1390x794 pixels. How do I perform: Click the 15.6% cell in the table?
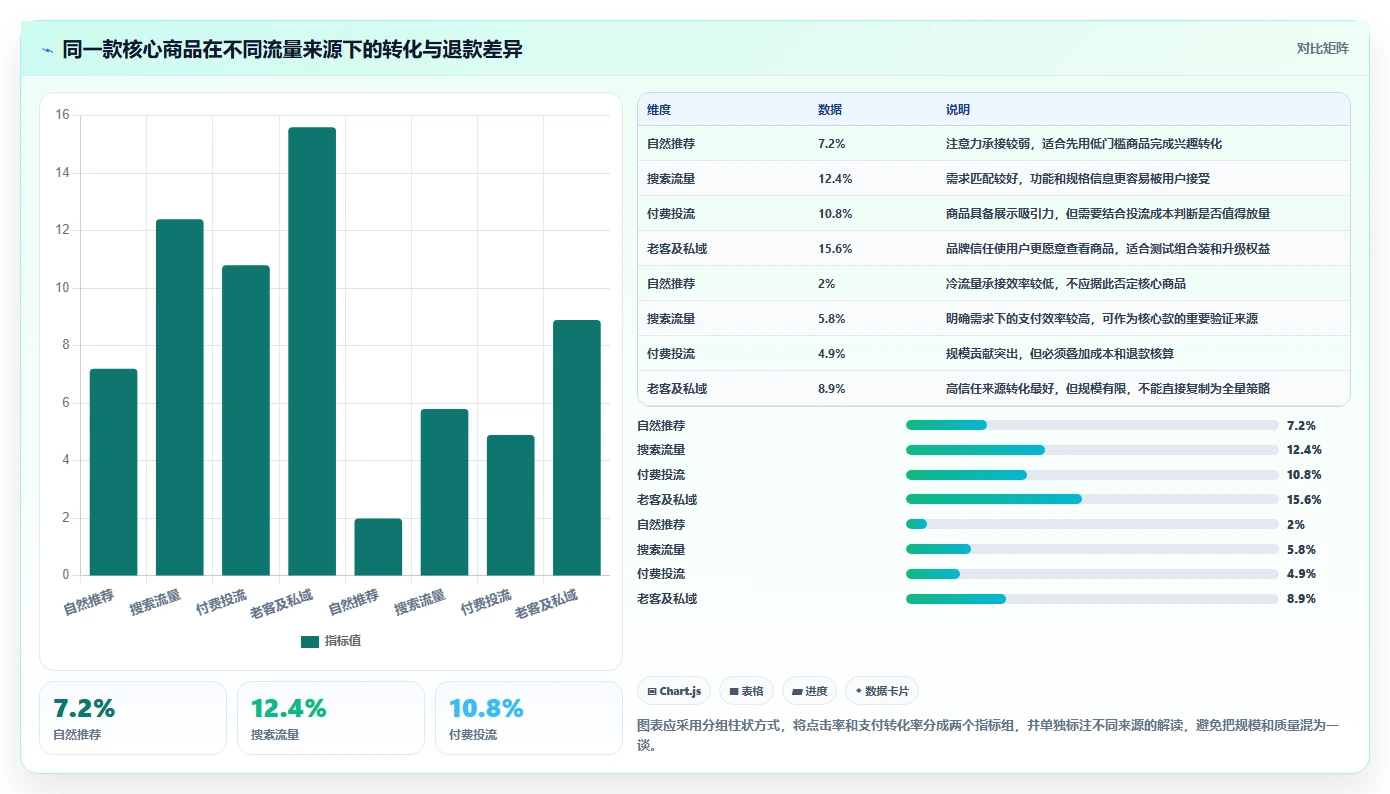point(835,249)
